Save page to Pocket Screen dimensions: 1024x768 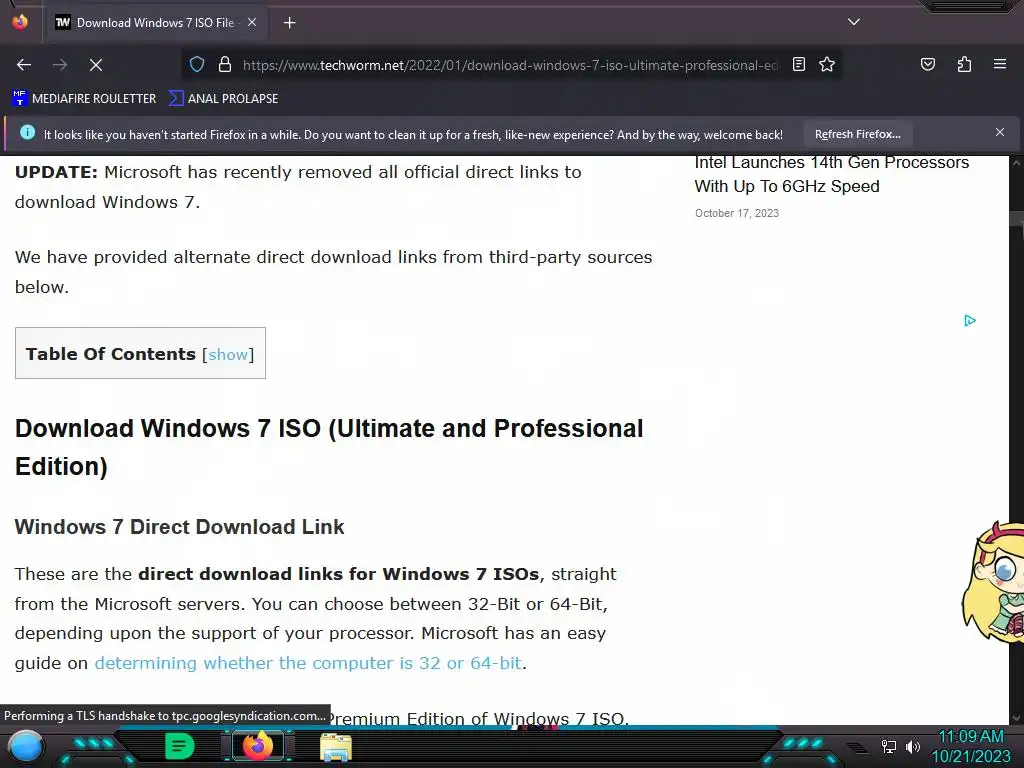927,64
